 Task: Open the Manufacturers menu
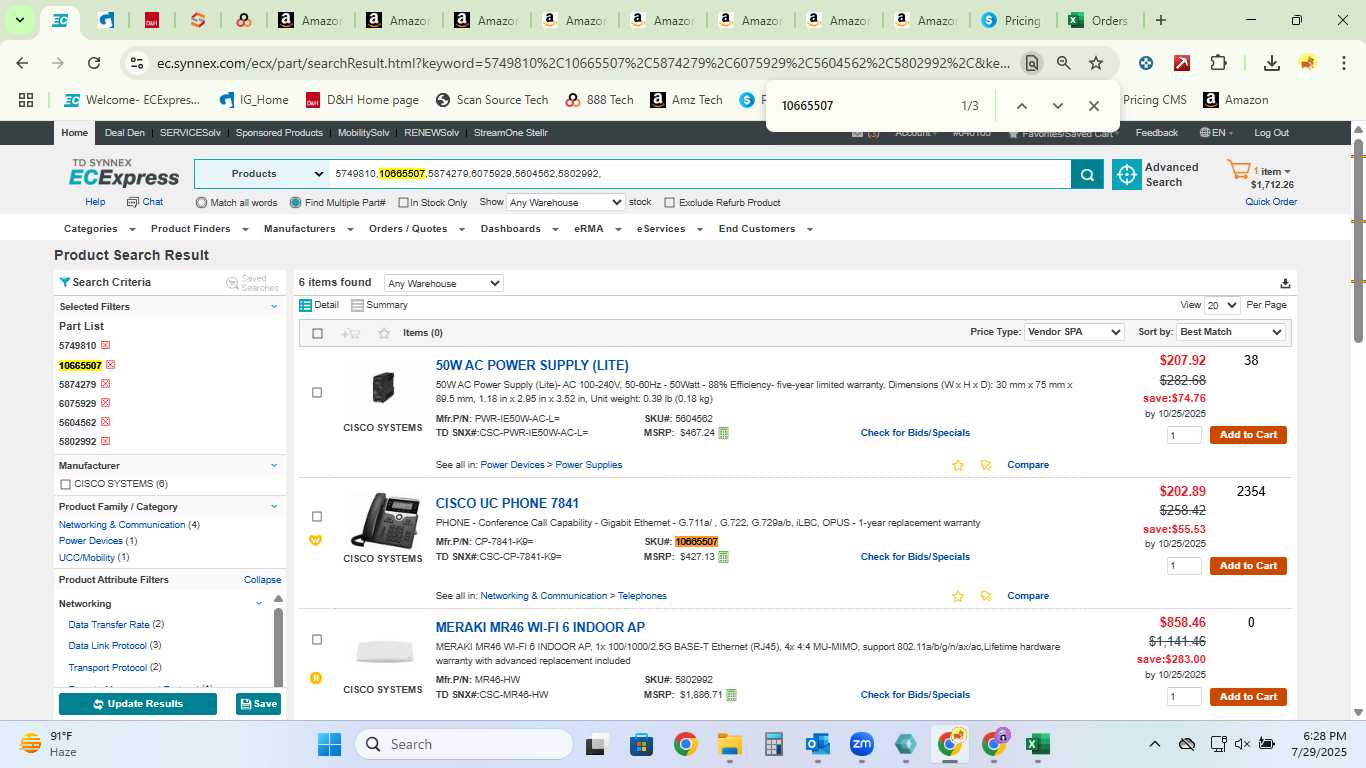click(x=308, y=229)
